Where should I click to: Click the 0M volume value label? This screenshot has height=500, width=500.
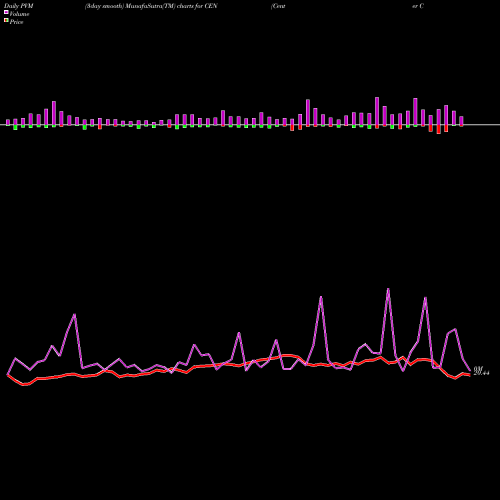[x=478, y=369]
